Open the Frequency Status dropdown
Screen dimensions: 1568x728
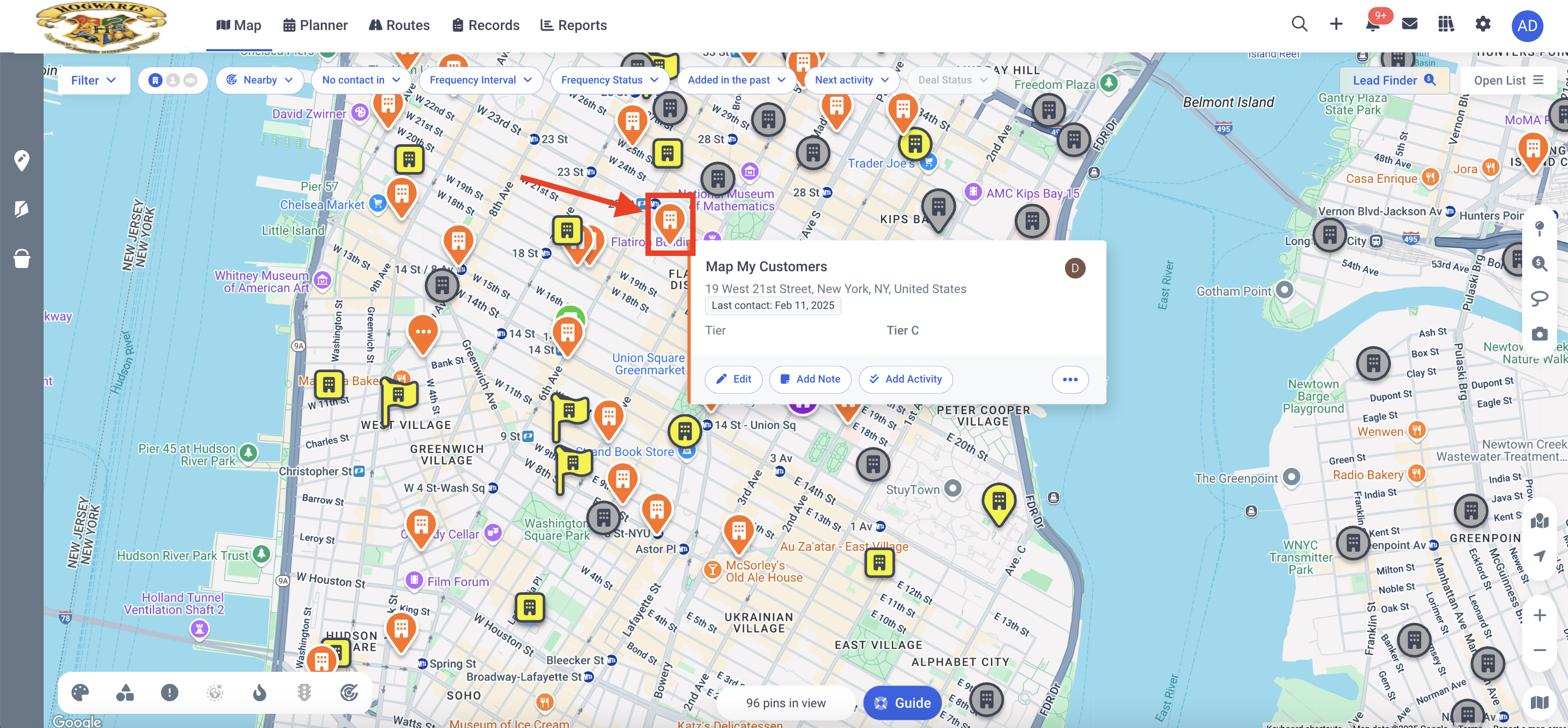point(609,80)
